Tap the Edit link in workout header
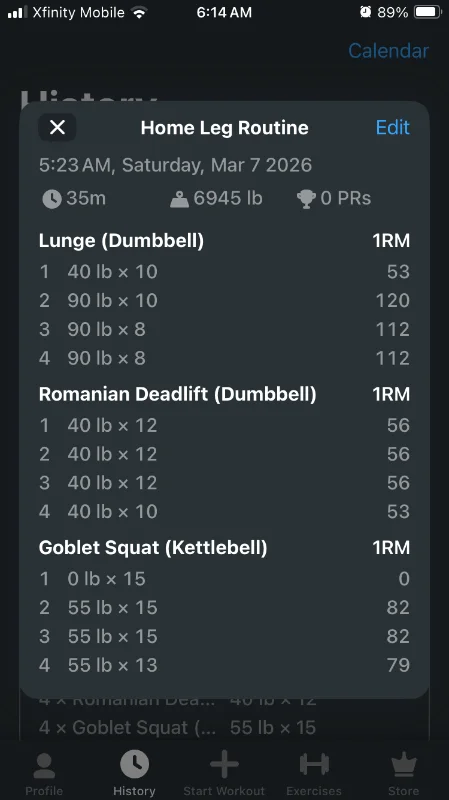Viewport: 449px width, 800px height. pyautogui.click(x=392, y=127)
